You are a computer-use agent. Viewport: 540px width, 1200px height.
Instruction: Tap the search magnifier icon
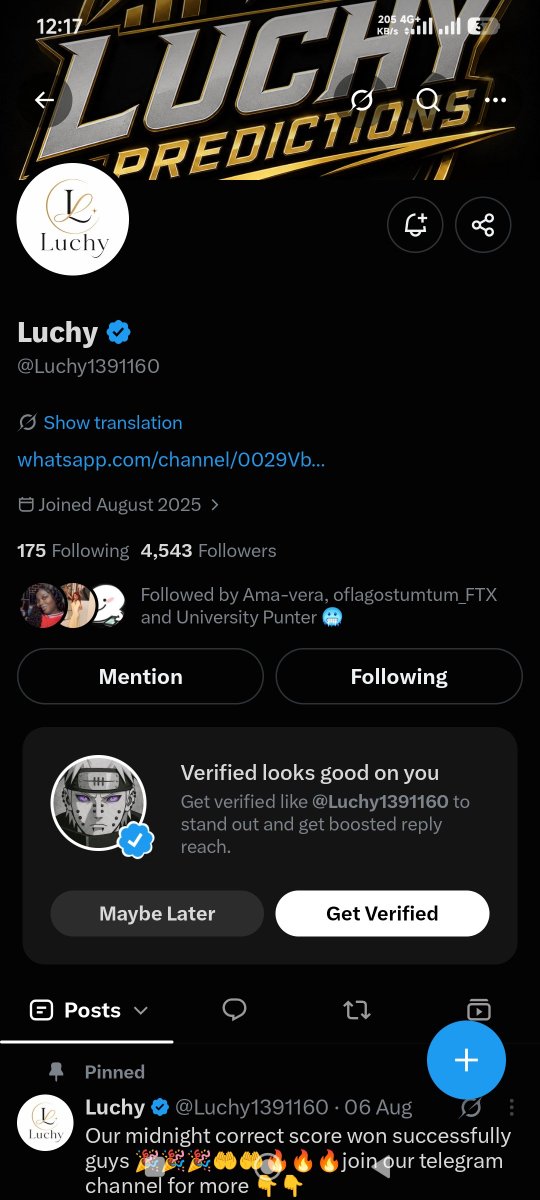coord(428,100)
